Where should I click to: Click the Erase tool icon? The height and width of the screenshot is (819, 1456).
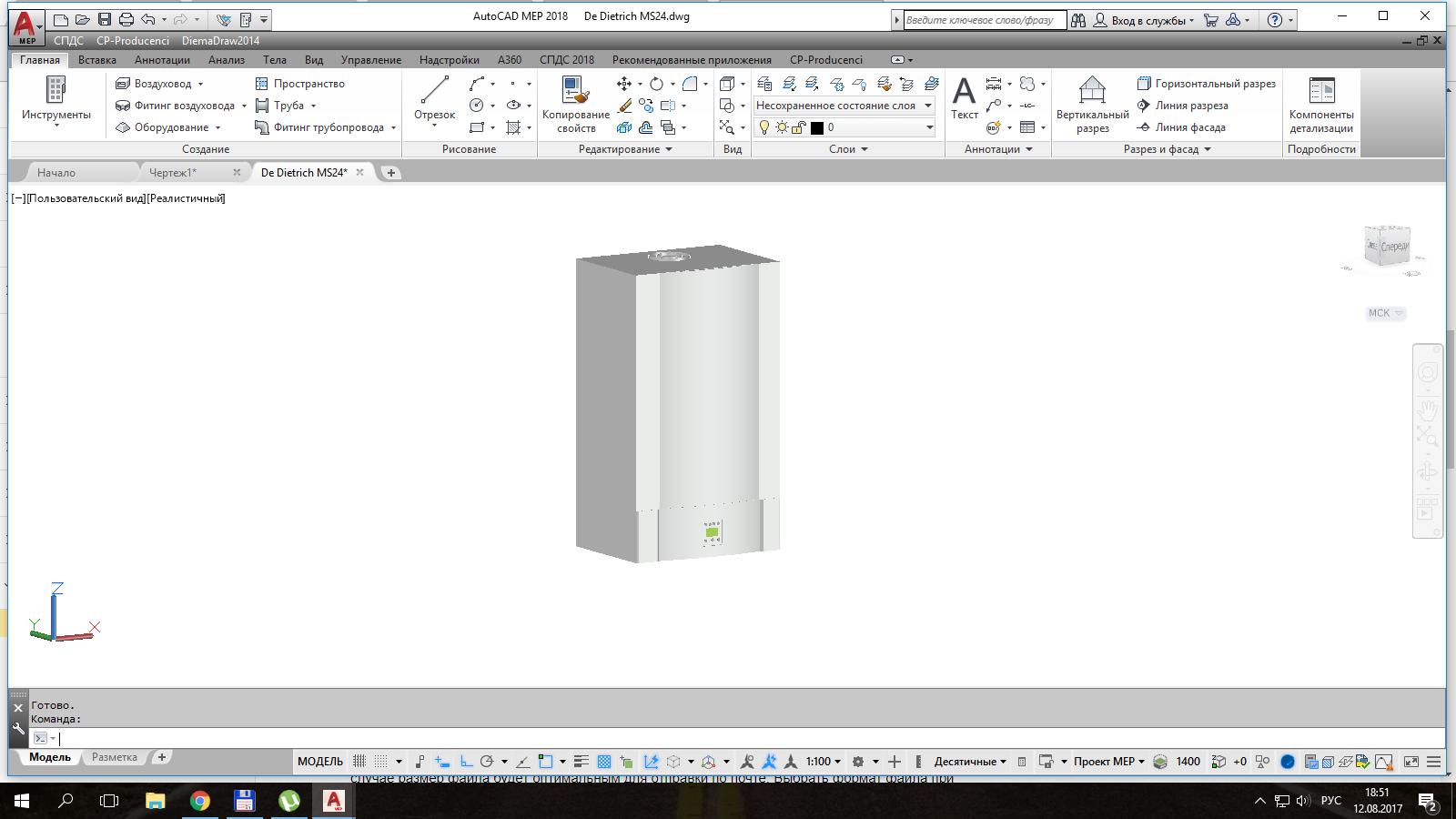pyautogui.click(x=624, y=106)
